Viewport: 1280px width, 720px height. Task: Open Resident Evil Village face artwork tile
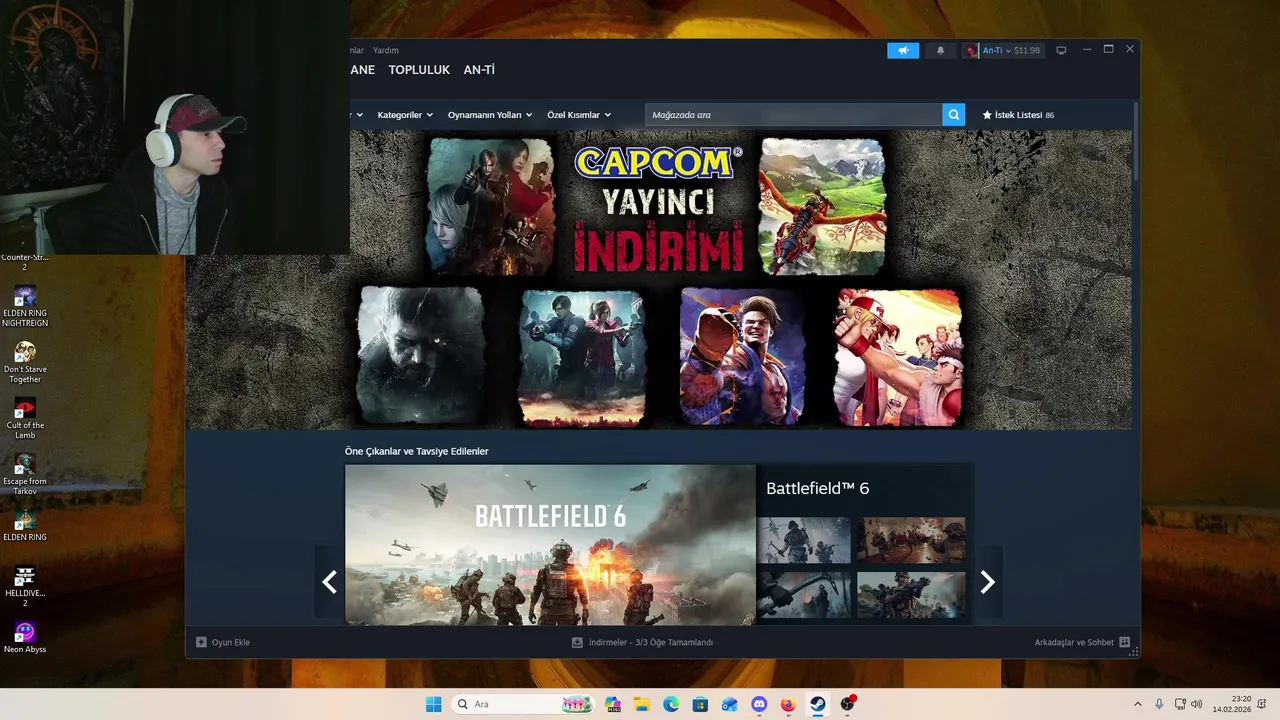422,355
